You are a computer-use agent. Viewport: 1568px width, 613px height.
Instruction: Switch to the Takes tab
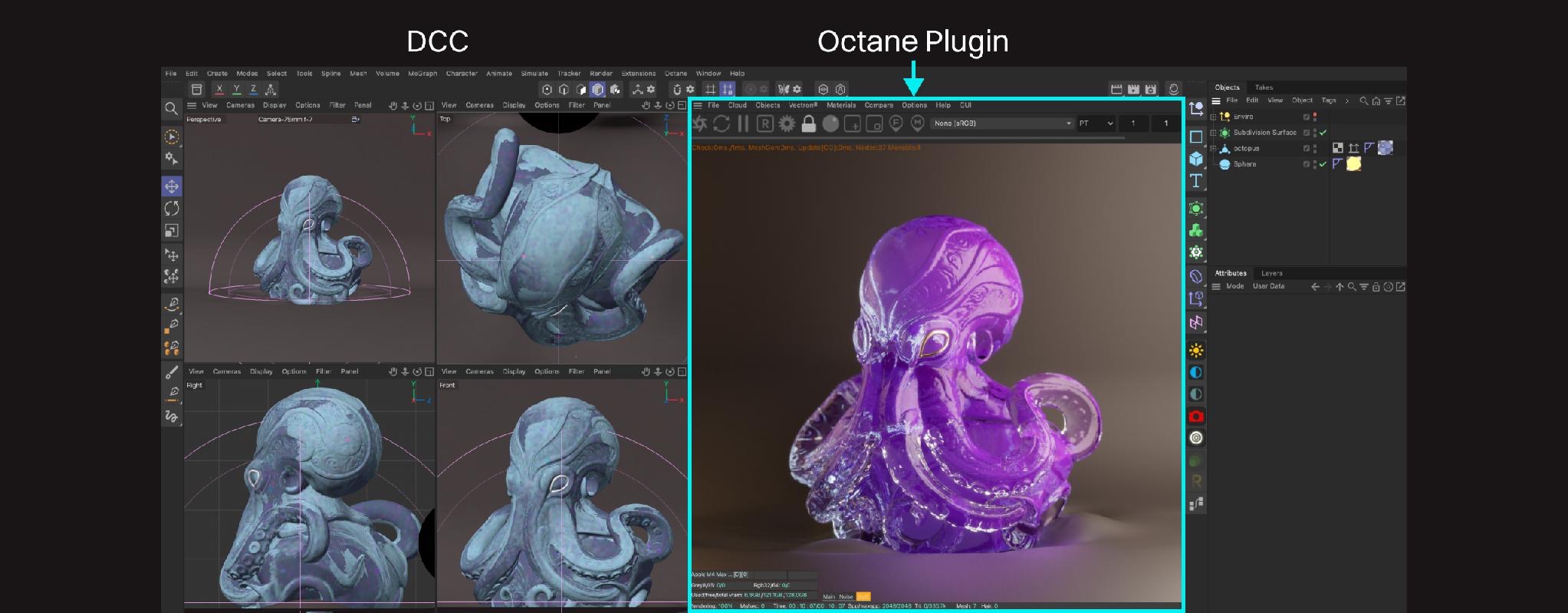1264,87
